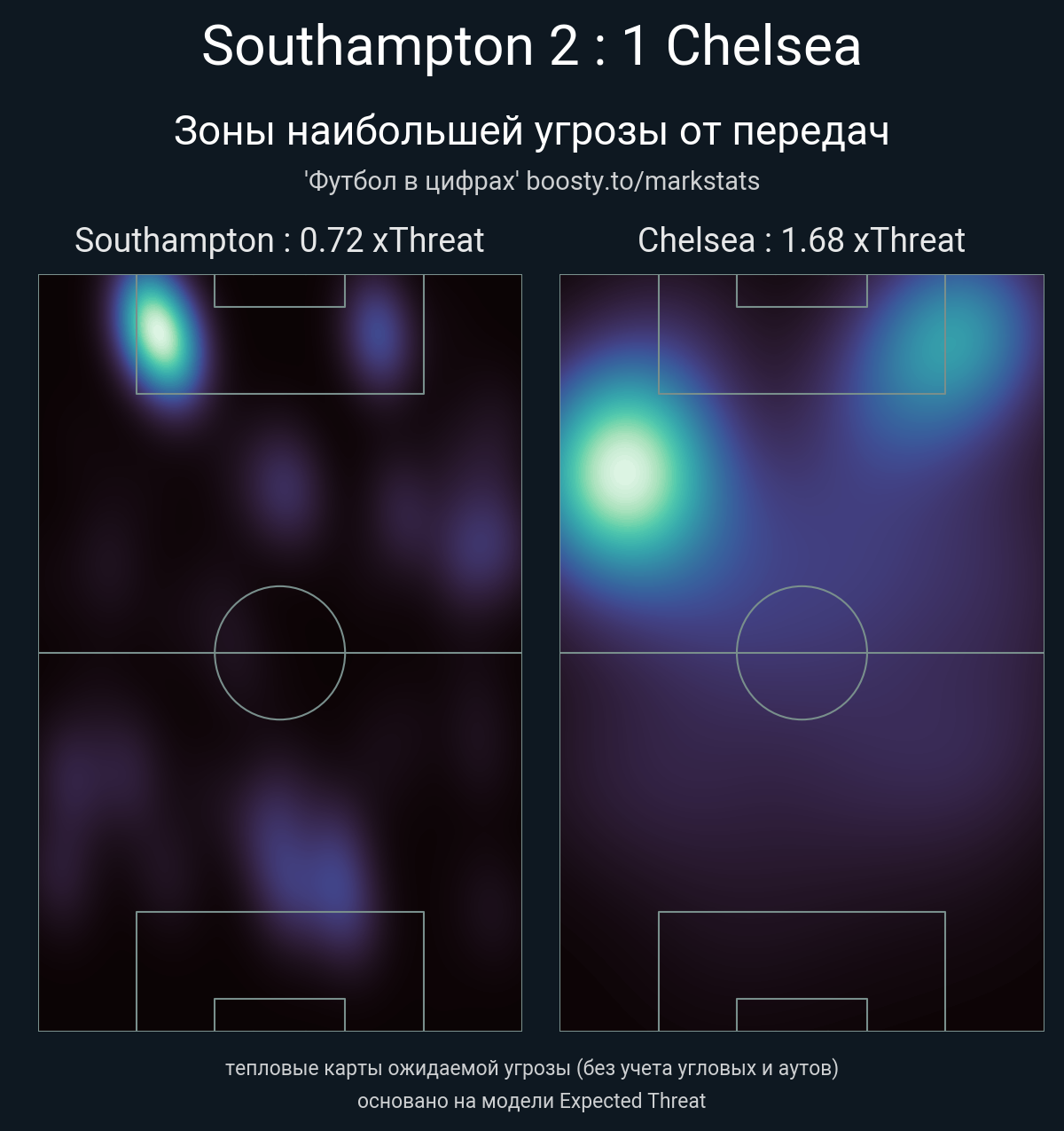Click the Russian subtitle about pass threat zones
Viewport: 1064px width, 1131px height.
coord(532,131)
